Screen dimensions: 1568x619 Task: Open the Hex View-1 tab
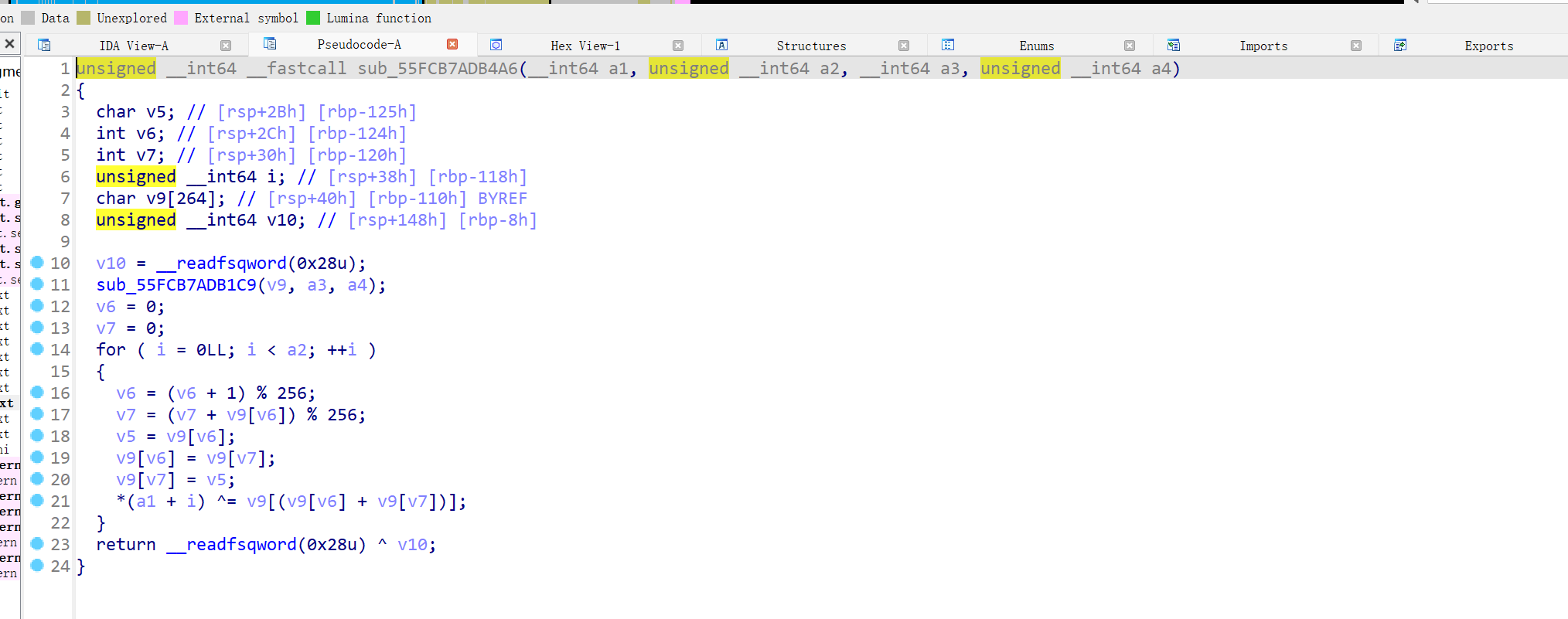coord(585,46)
